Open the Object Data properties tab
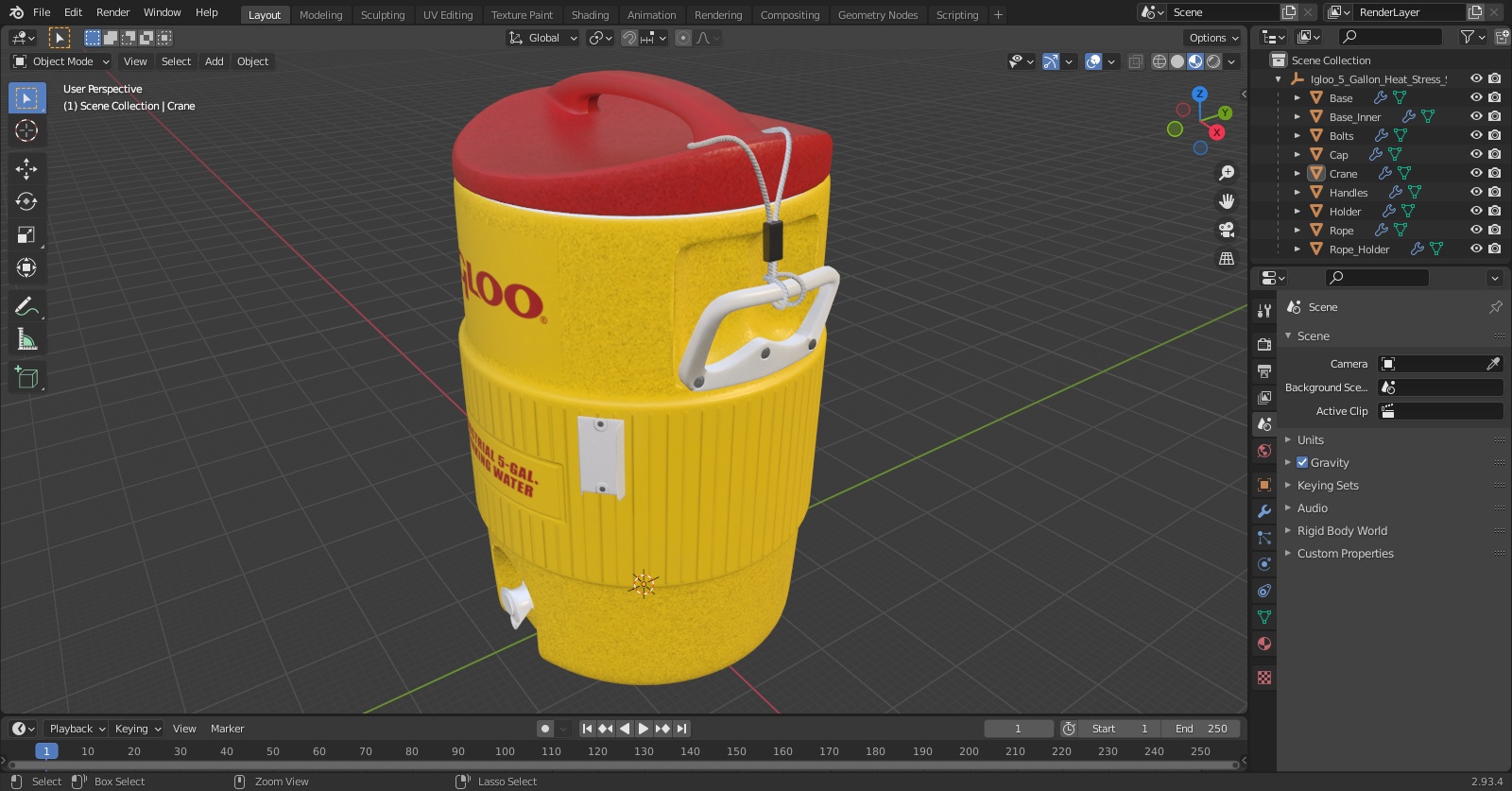 (x=1264, y=617)
